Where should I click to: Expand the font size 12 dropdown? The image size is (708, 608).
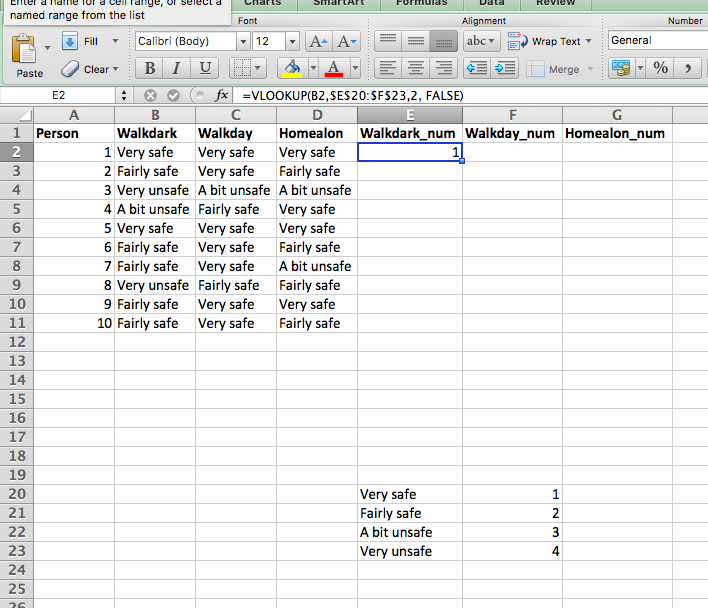(x=291, y=41)
